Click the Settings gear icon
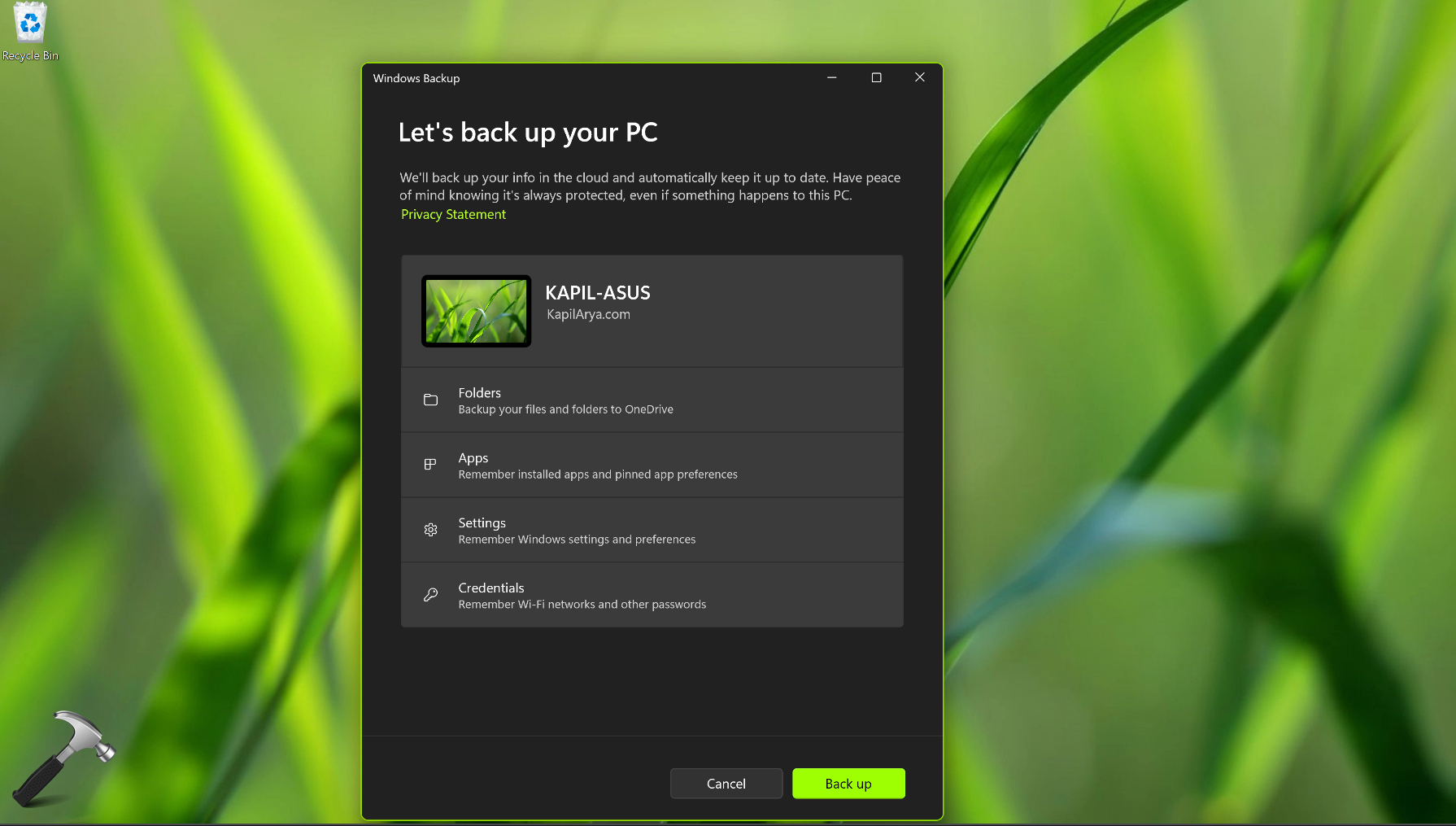 pyautogui.click(x=430, y=530)
